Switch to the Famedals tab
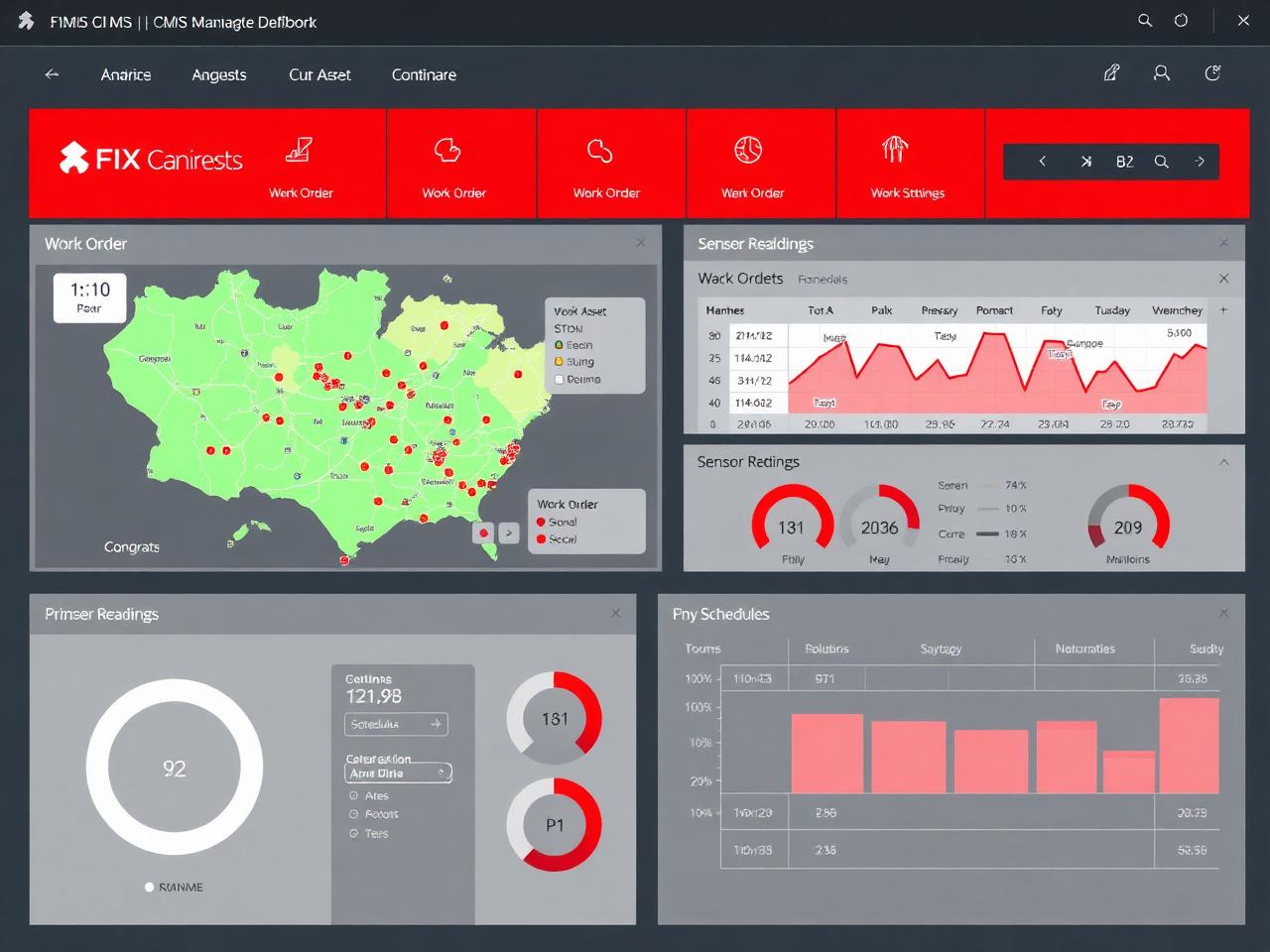The height and width of the screenshot is (952, 1270). pyautogui.click(x=823, y=280)
